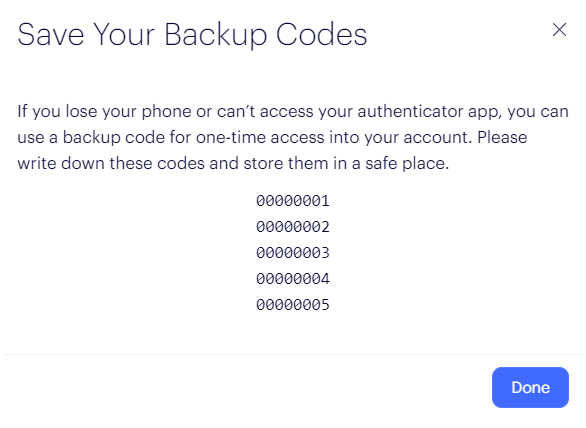Click the words write down in text

[x=61, y=163]
